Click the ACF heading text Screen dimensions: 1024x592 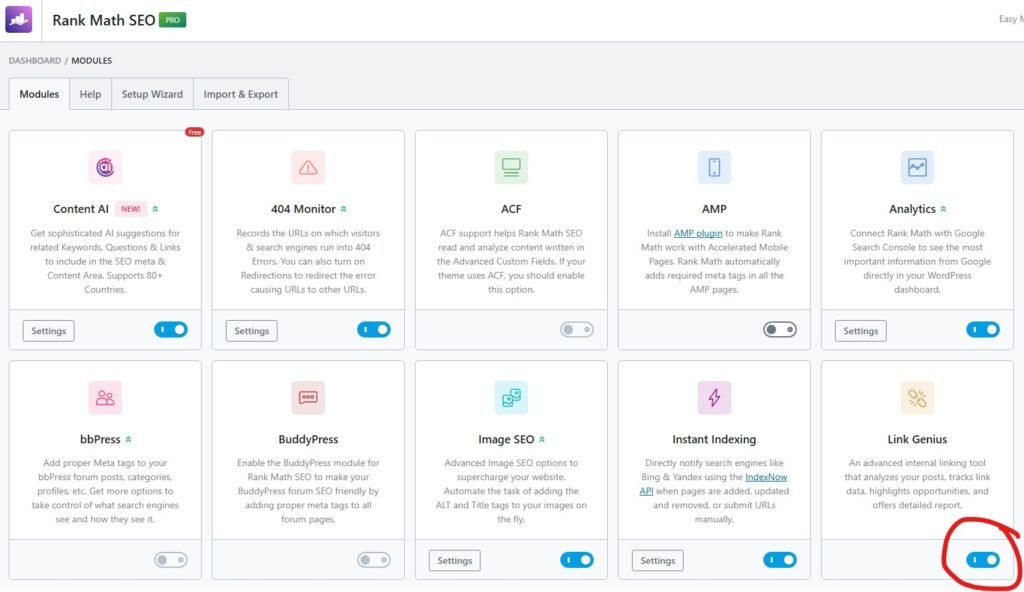[x=511, y=209]
